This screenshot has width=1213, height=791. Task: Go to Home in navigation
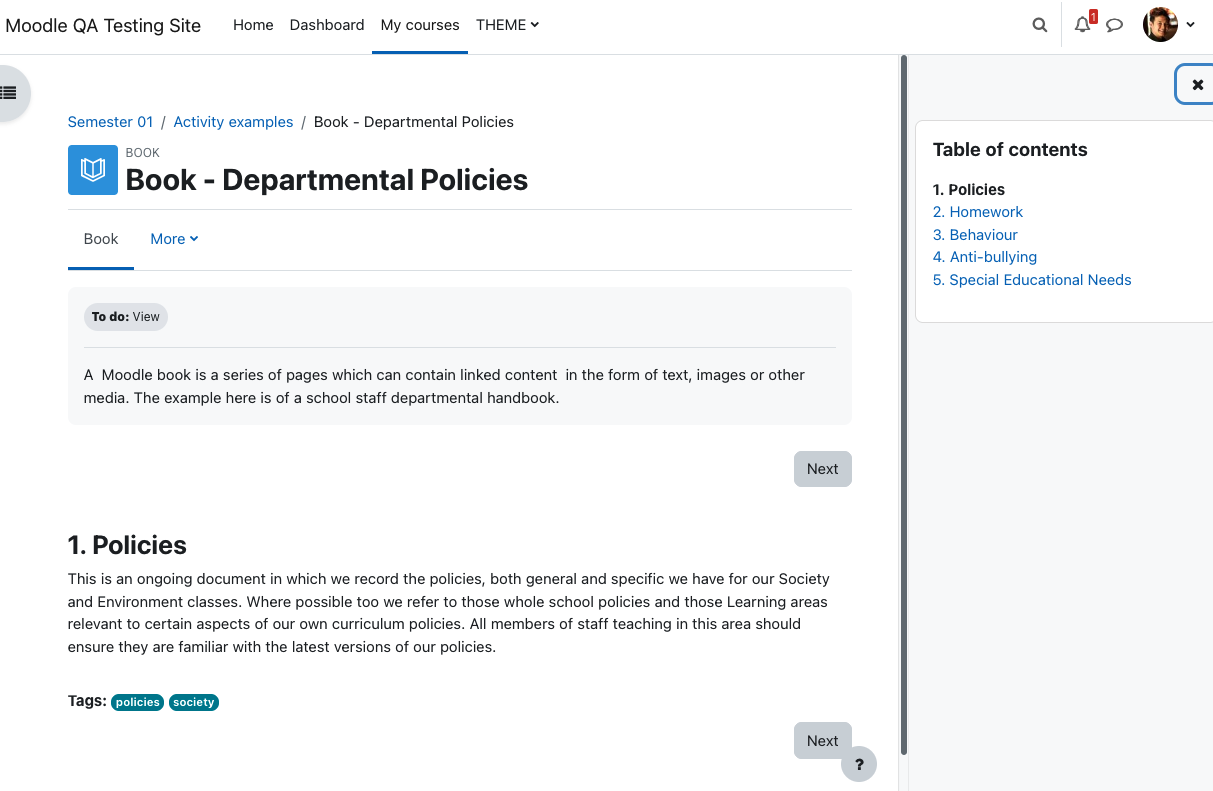click(253, 25)
